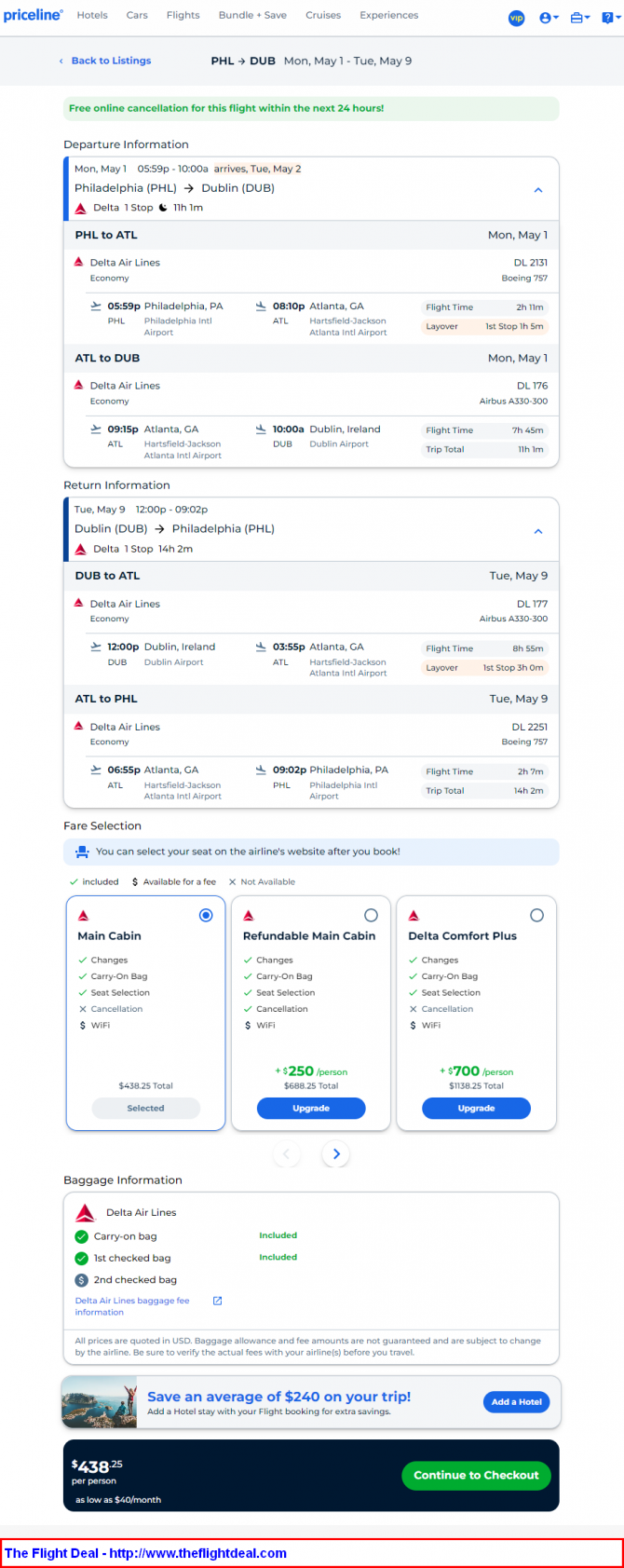The image size is (624, 1568).
Task: Collapse the Return Information card
Action: [537, 531]
